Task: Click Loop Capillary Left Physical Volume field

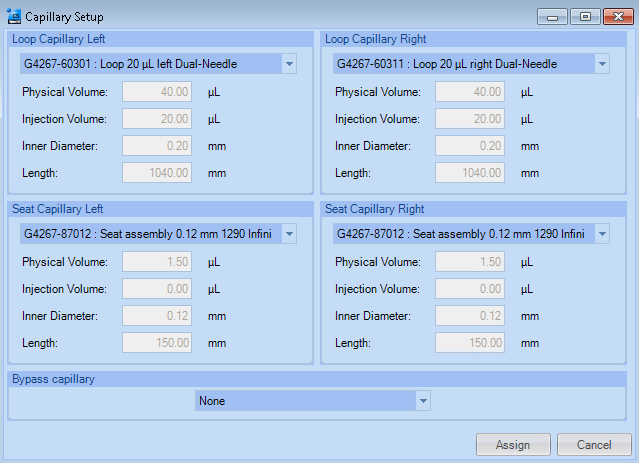Action: click(157, 92)
